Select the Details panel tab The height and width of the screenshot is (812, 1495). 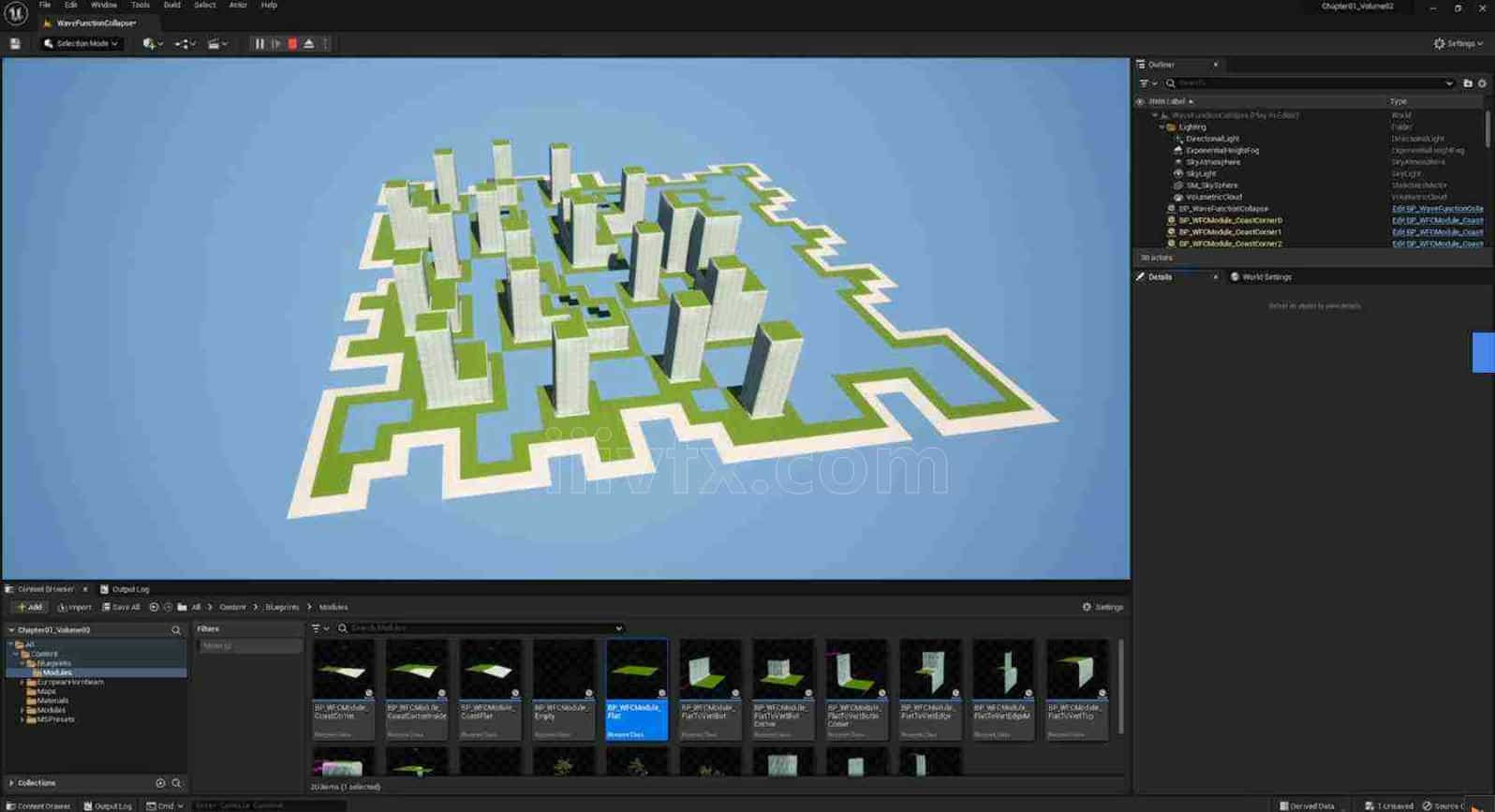click(x=1160, y=277)
